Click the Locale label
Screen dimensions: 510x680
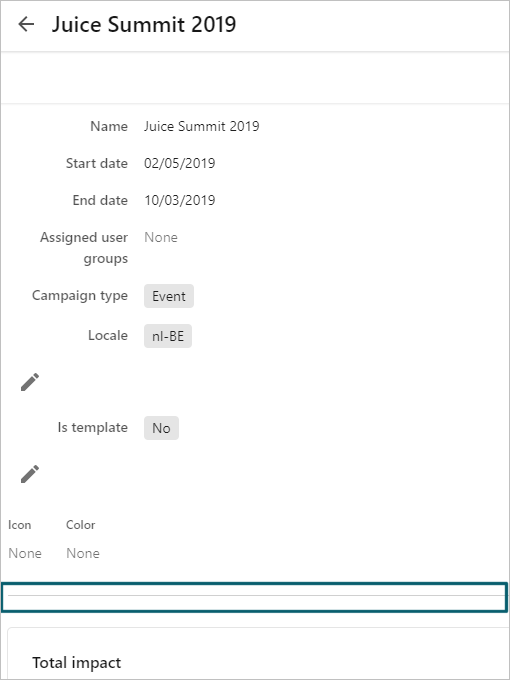[108, 336]
